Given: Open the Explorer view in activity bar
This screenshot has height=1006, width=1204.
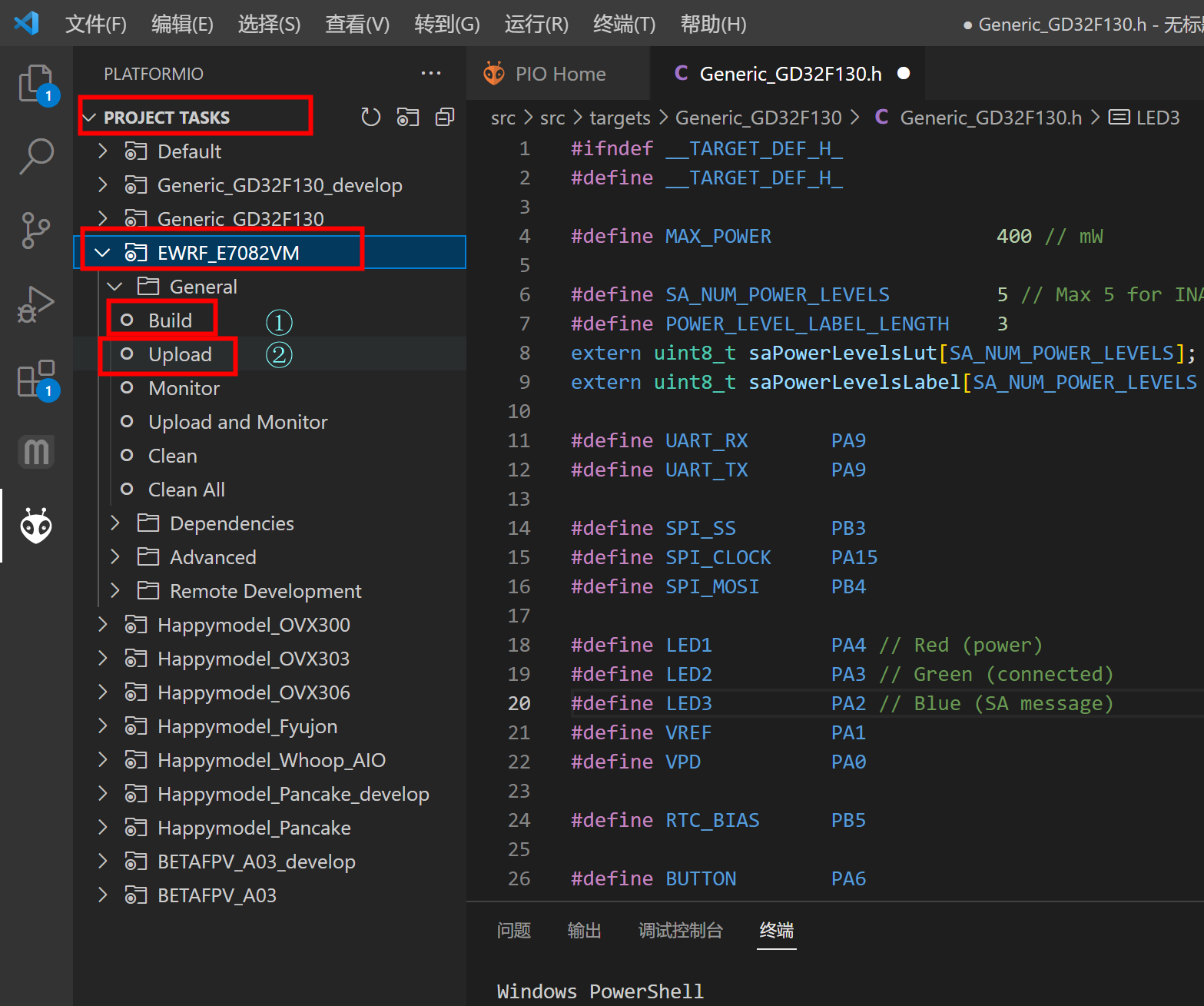Looking at the screenshot, I should coord(35,83).
